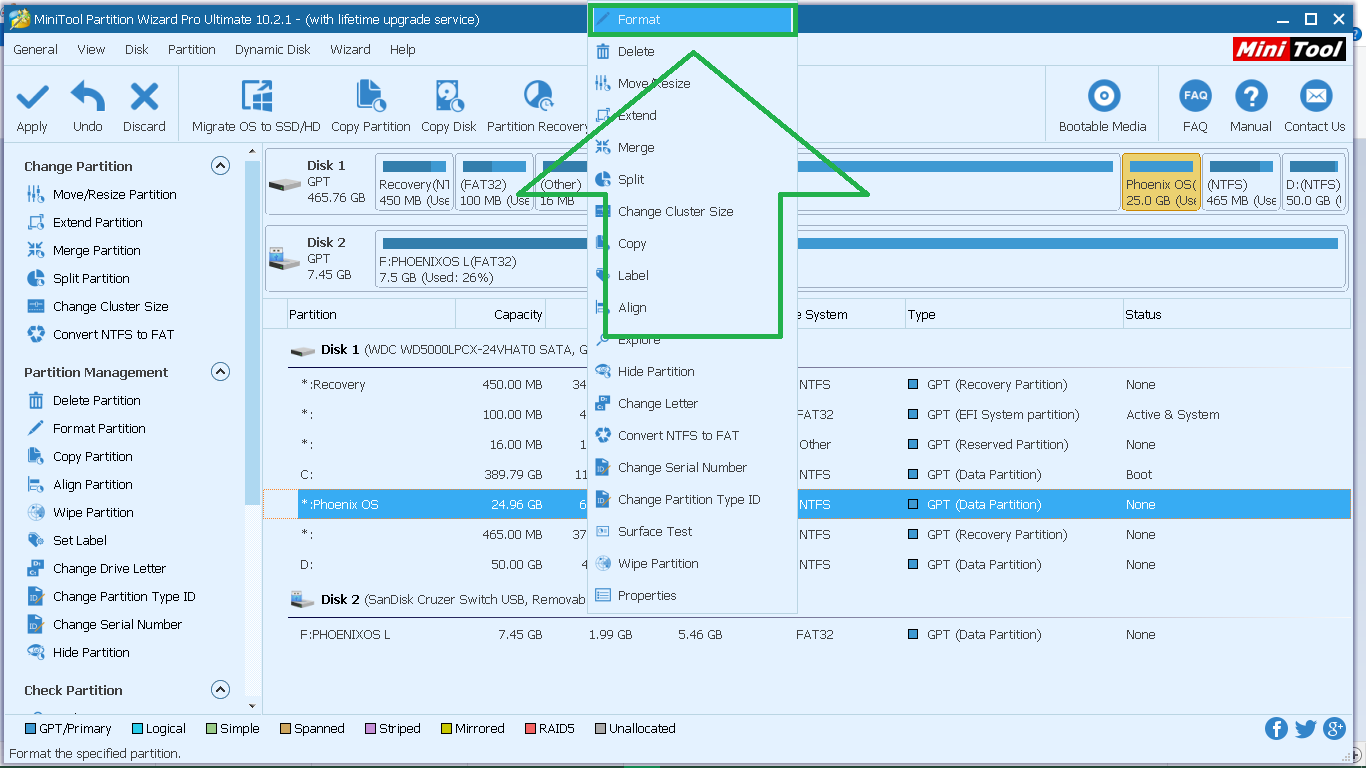Select the F:PHOENIXOS L partition row
The height and width of the screenshot is (768, 1366).
pos(806,635)
